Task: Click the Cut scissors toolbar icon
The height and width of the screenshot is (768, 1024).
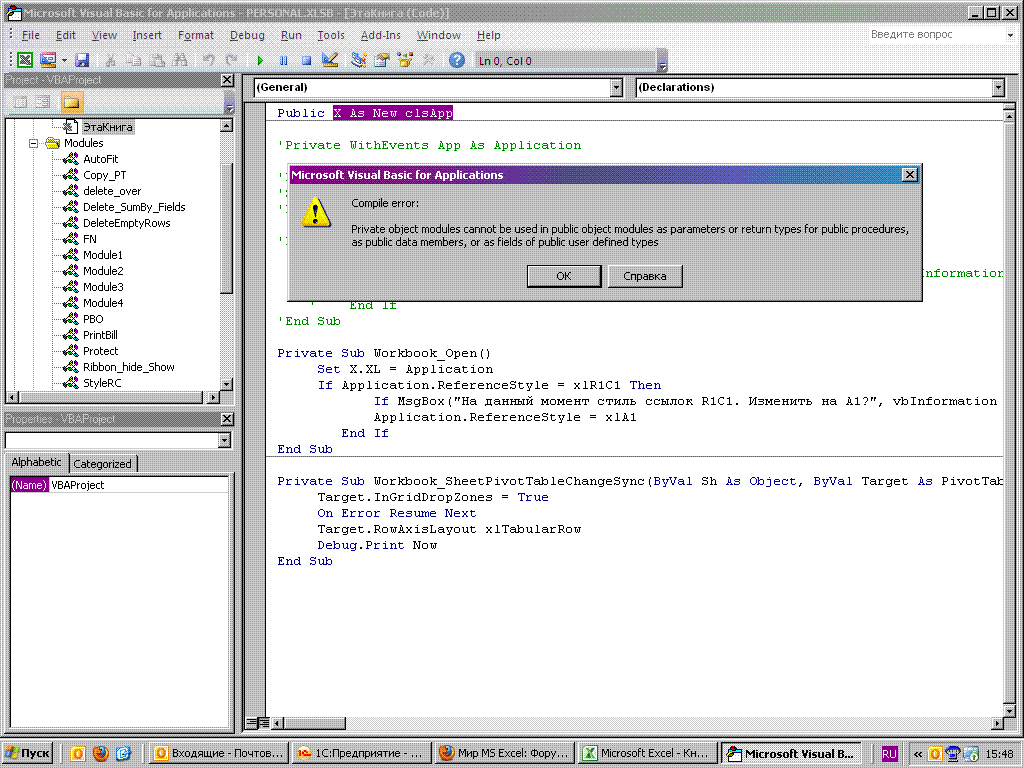Action: 110,60
